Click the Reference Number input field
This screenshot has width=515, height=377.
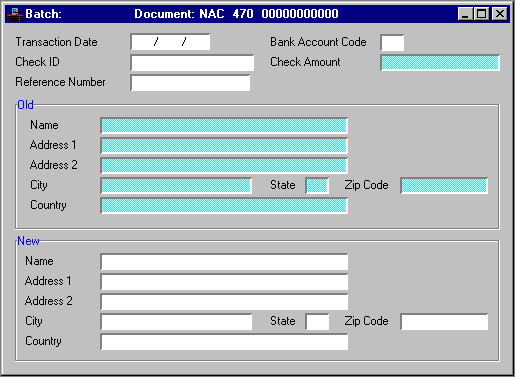(x=190, y=83)
